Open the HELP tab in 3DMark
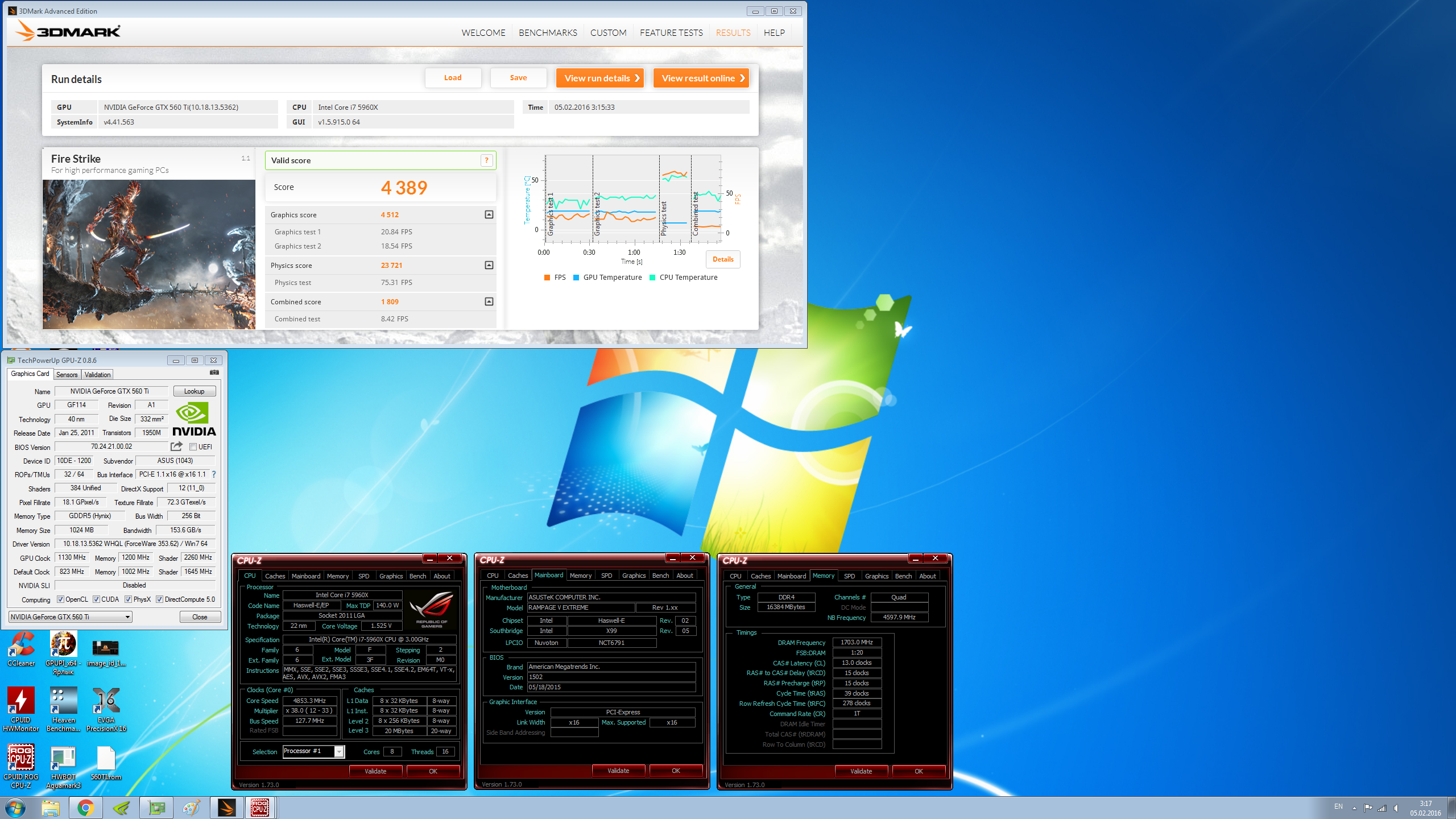The width and height of the screenshot is (1456, 819). tap(774, 32)
